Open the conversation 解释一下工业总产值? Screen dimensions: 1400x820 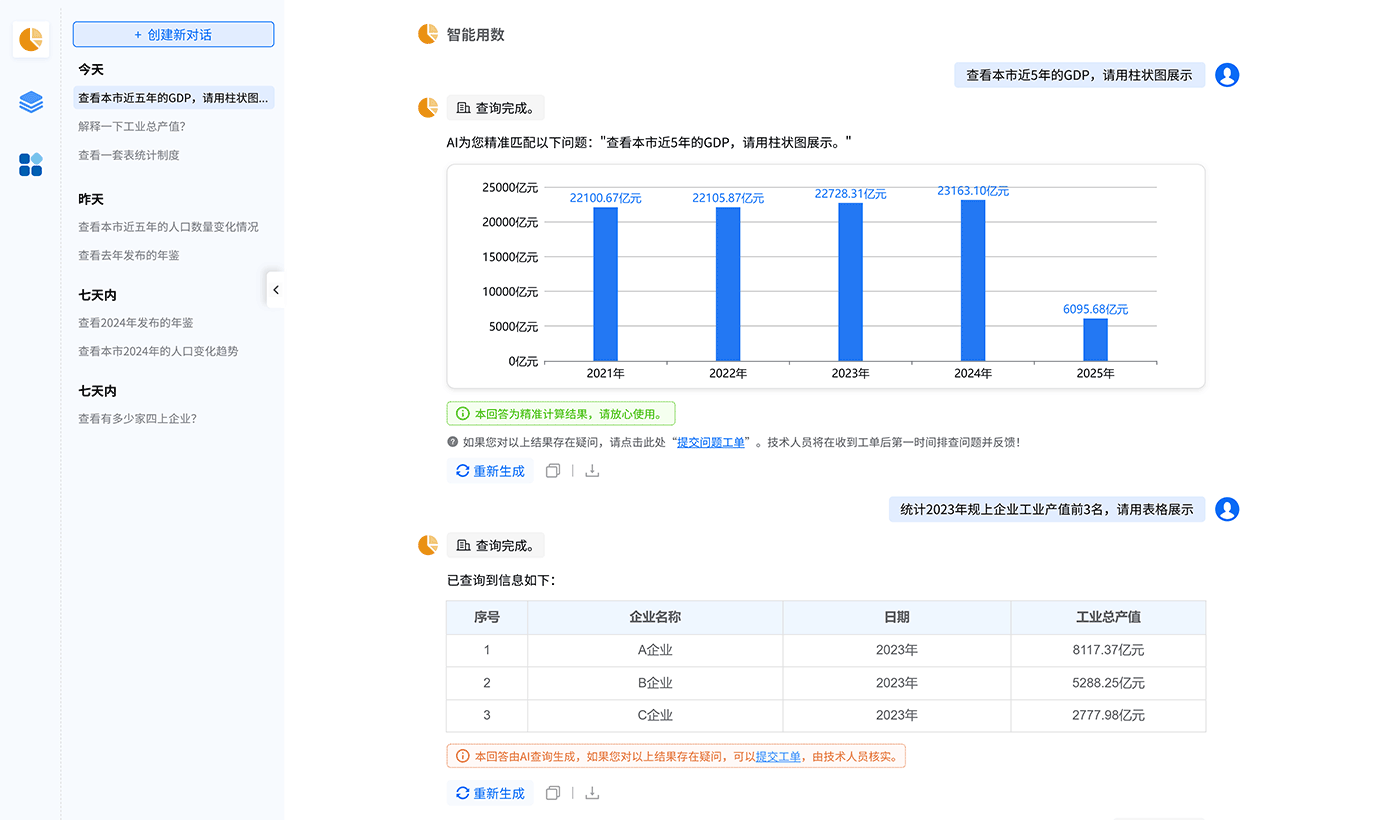coord(140,126)
